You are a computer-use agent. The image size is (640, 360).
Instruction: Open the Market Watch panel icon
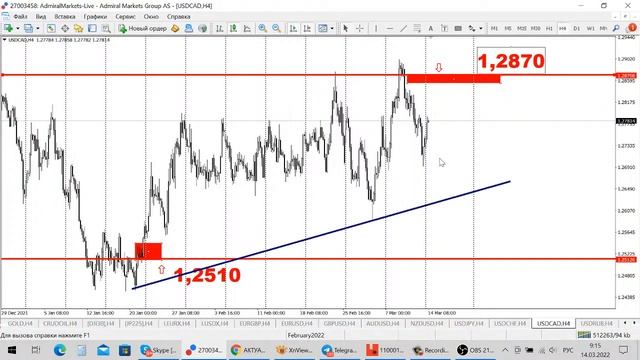click(51, 28)
